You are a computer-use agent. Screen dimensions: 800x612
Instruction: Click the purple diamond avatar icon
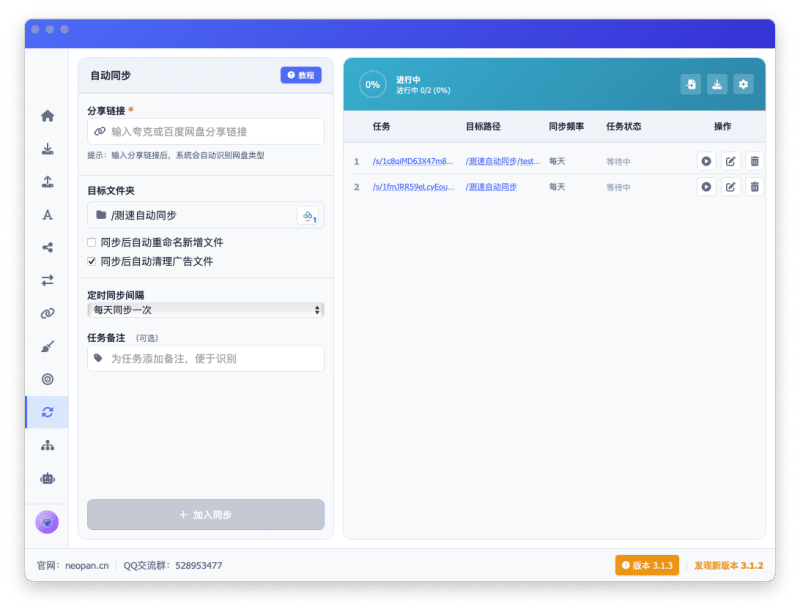(x=47, y=521)
